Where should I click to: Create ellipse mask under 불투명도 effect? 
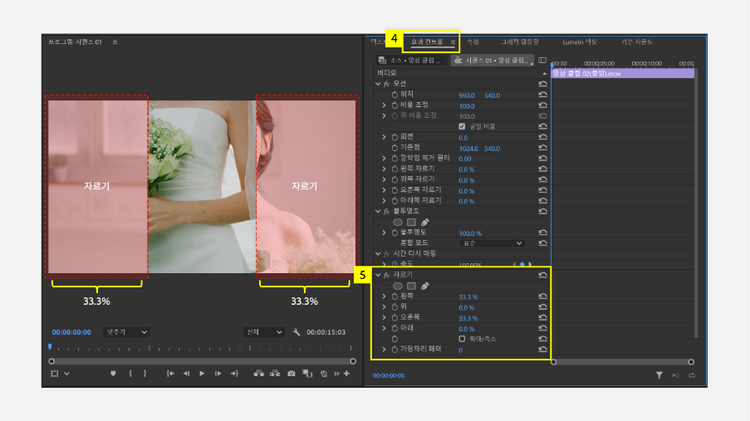[397, 222]
